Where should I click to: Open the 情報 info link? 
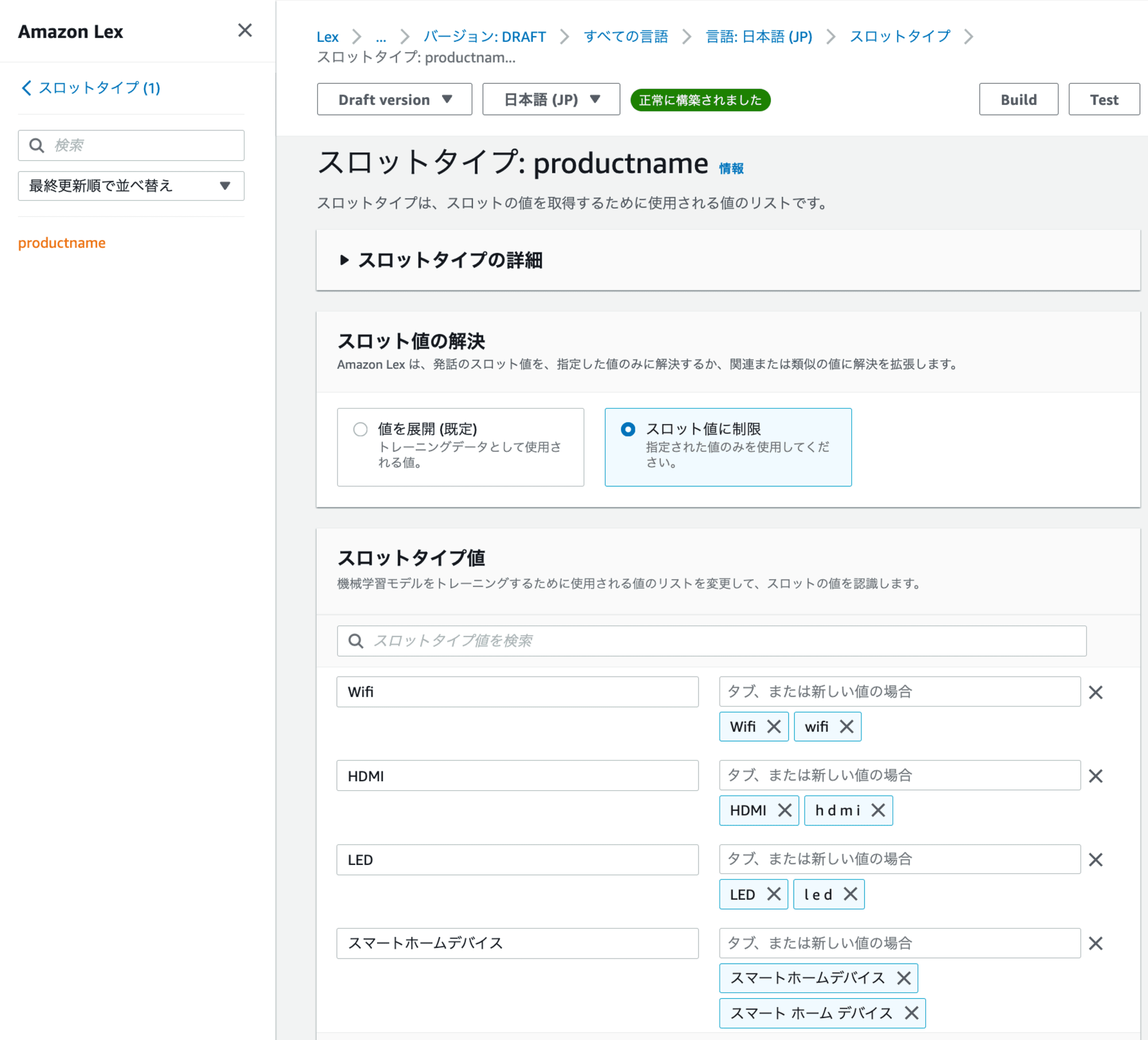coord(731,168)
